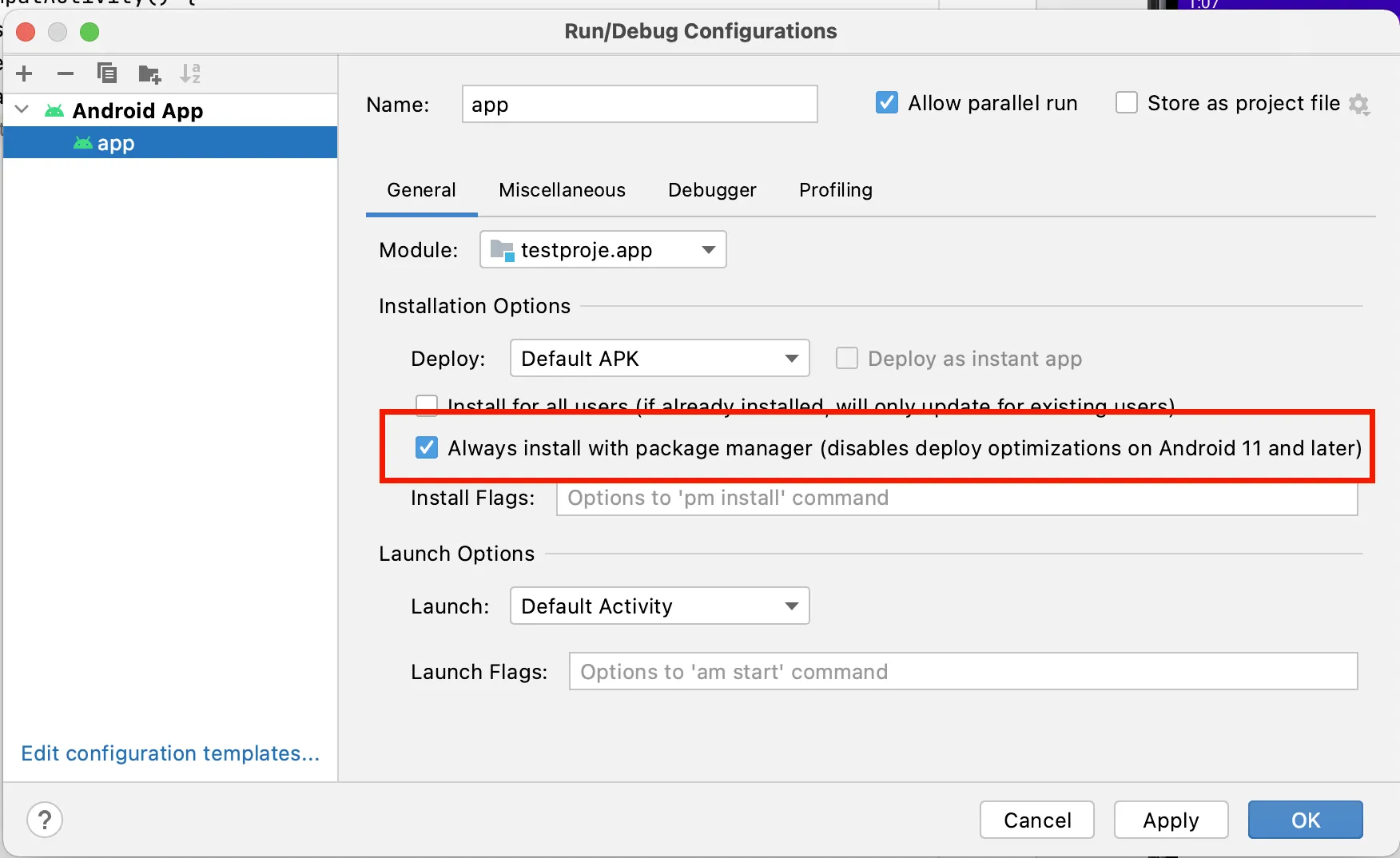Image resolution: width=1400 pixels, height=858 pixels.
Task: Click the Remove Configuration minus icon
Action: click(66, 74)
